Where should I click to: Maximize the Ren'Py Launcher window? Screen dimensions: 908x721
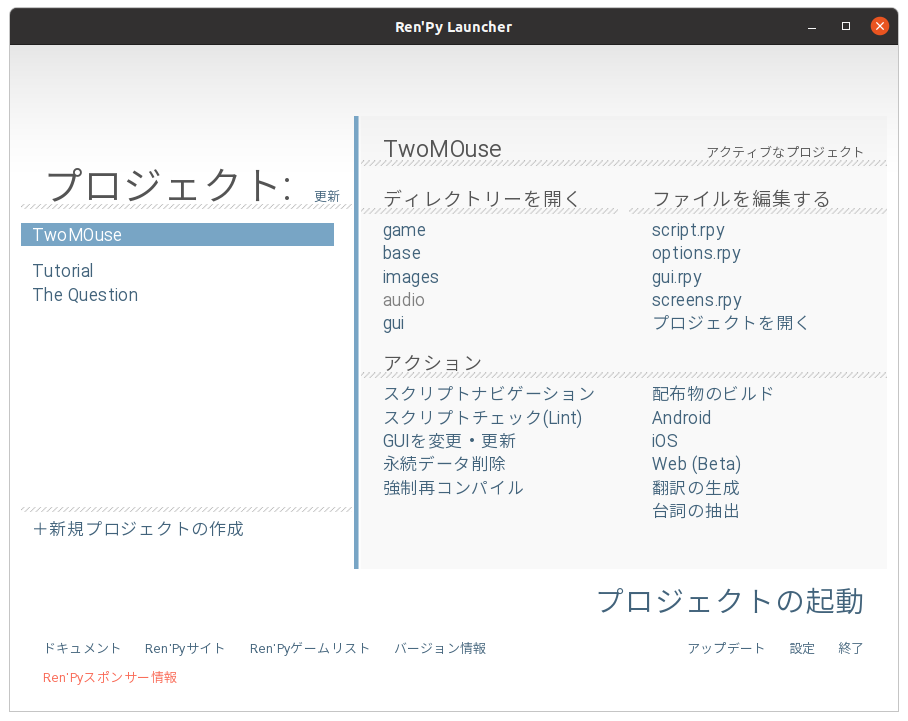click(846, 27)
